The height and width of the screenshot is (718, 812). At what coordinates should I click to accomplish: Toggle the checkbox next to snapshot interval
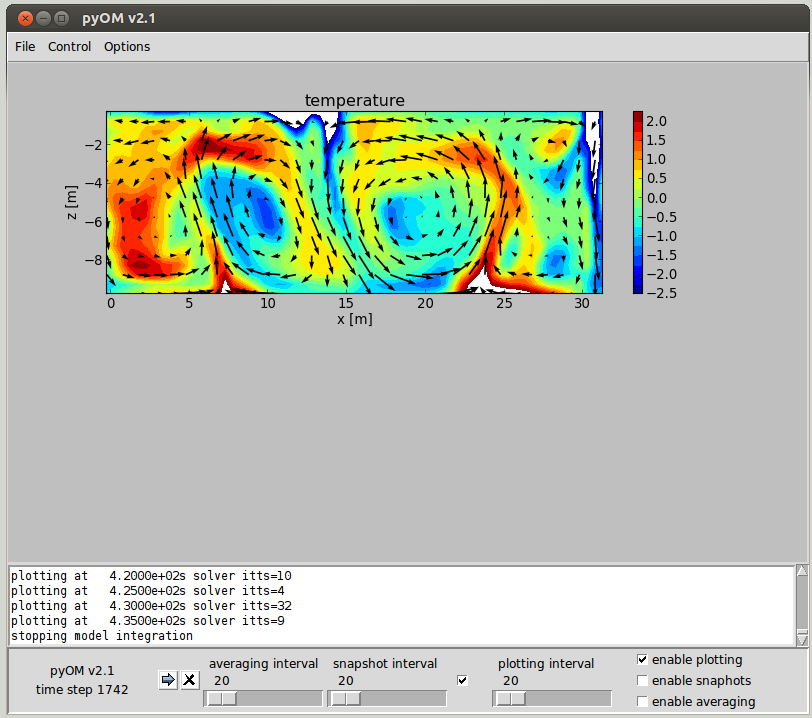point(462,681)
